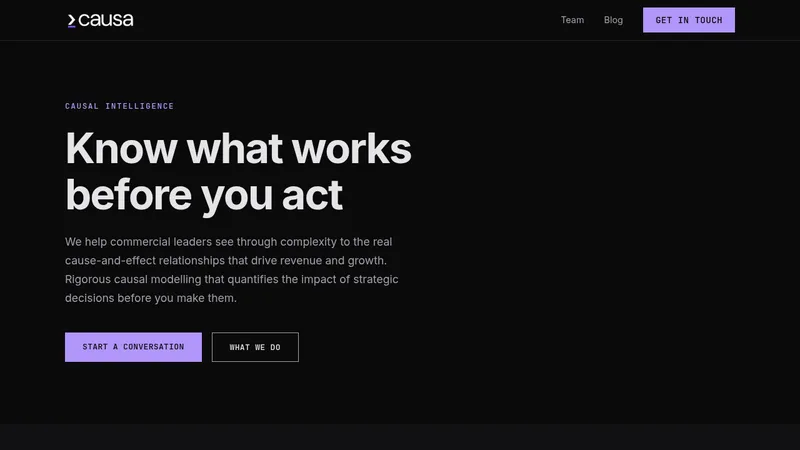Go to the Team page
This screenshot has width=800, height=450.
click(x=572, y=20)
